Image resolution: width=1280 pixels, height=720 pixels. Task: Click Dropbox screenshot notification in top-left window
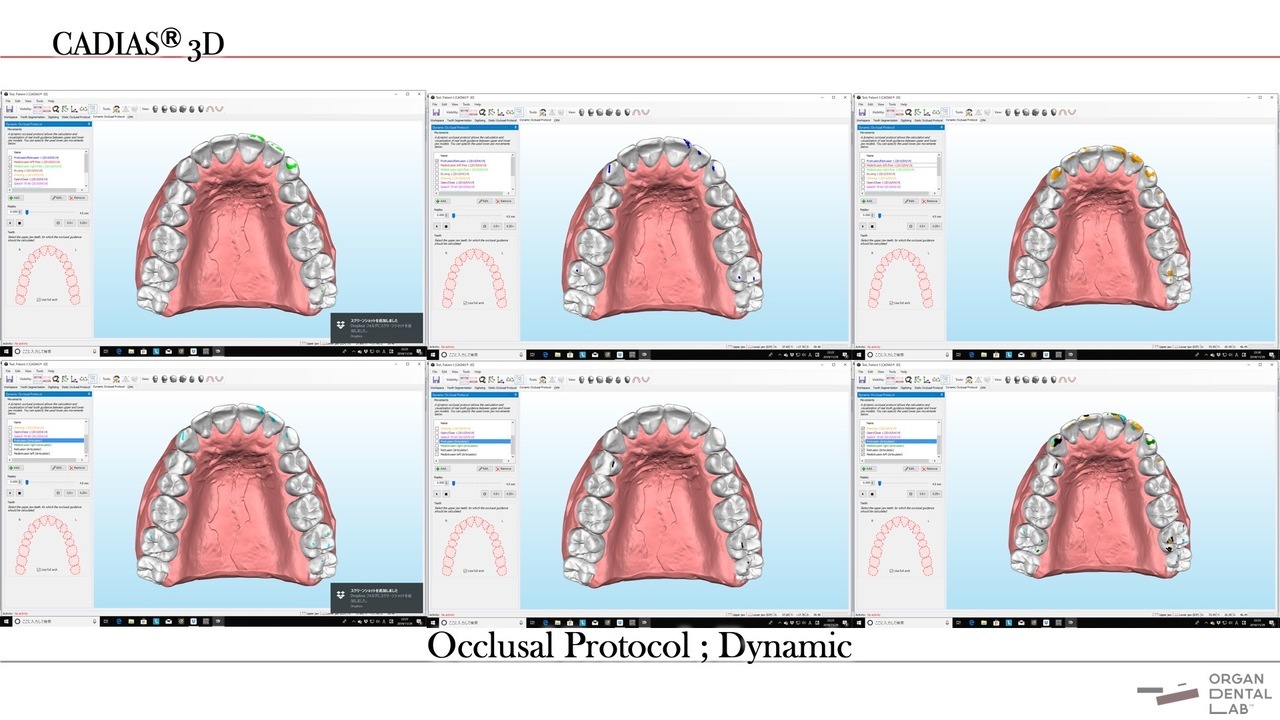point(377,329)
